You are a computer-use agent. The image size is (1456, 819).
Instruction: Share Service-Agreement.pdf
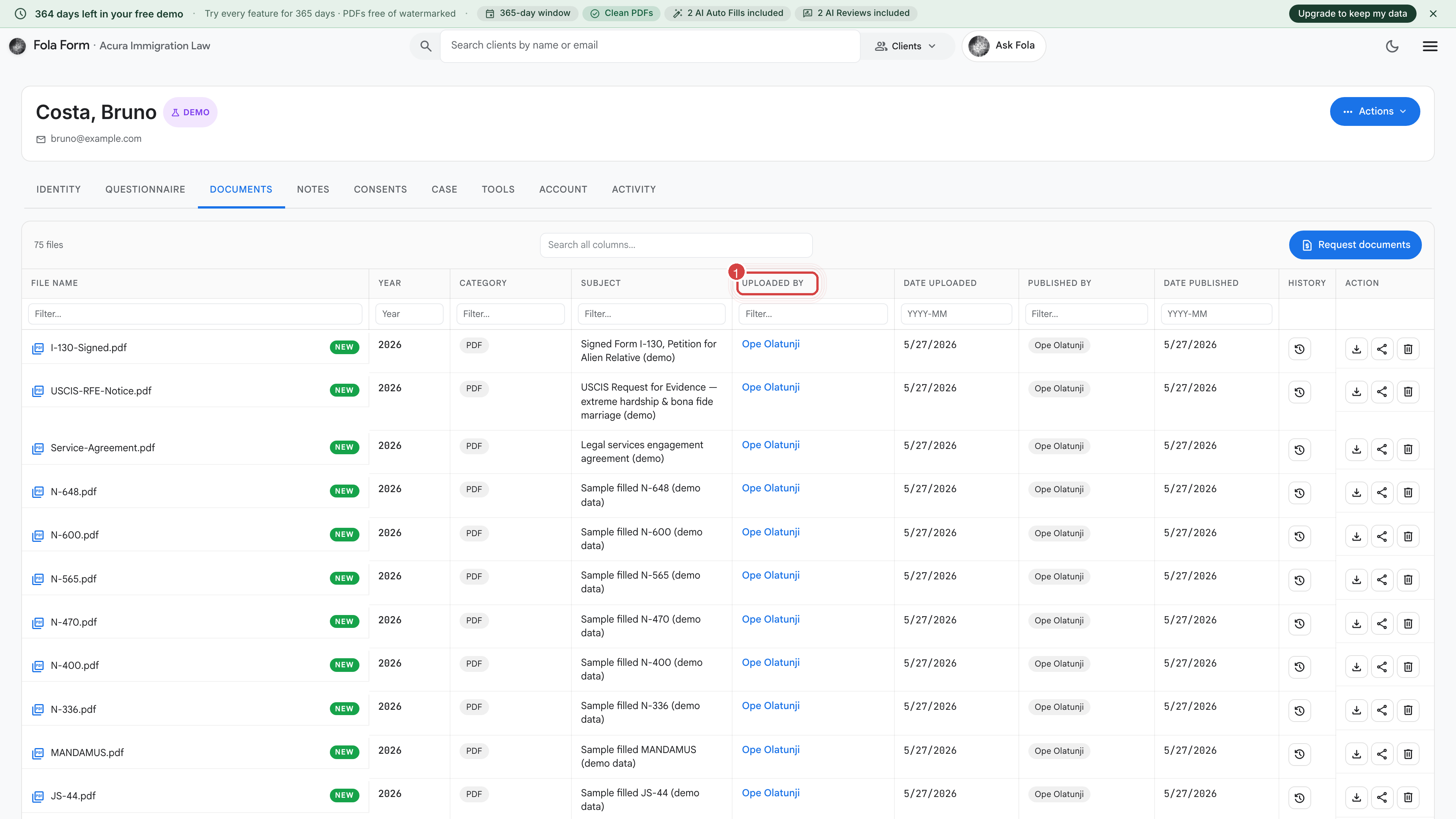[1382, 449]
